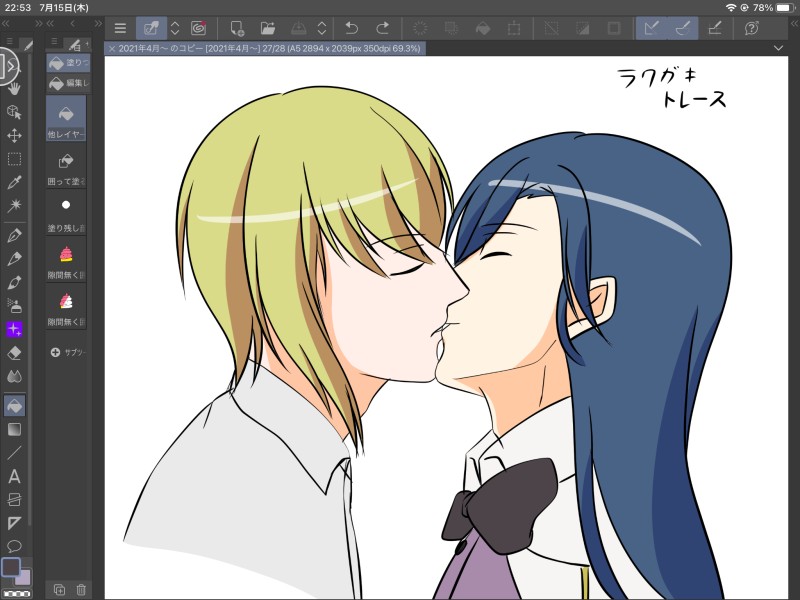Collapse the tool palette with left double-arrow
This screenshot has width=800, height=600.
(6, 23)
